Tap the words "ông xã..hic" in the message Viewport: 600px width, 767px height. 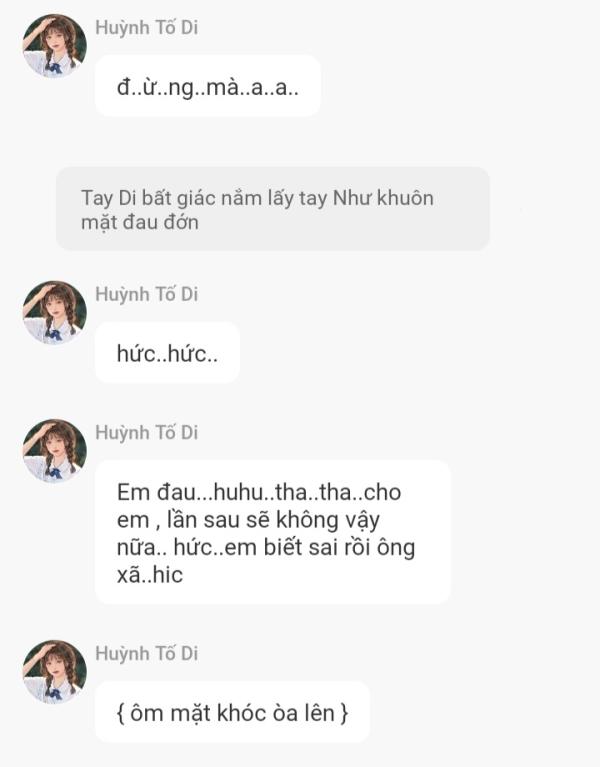(266, 561)
